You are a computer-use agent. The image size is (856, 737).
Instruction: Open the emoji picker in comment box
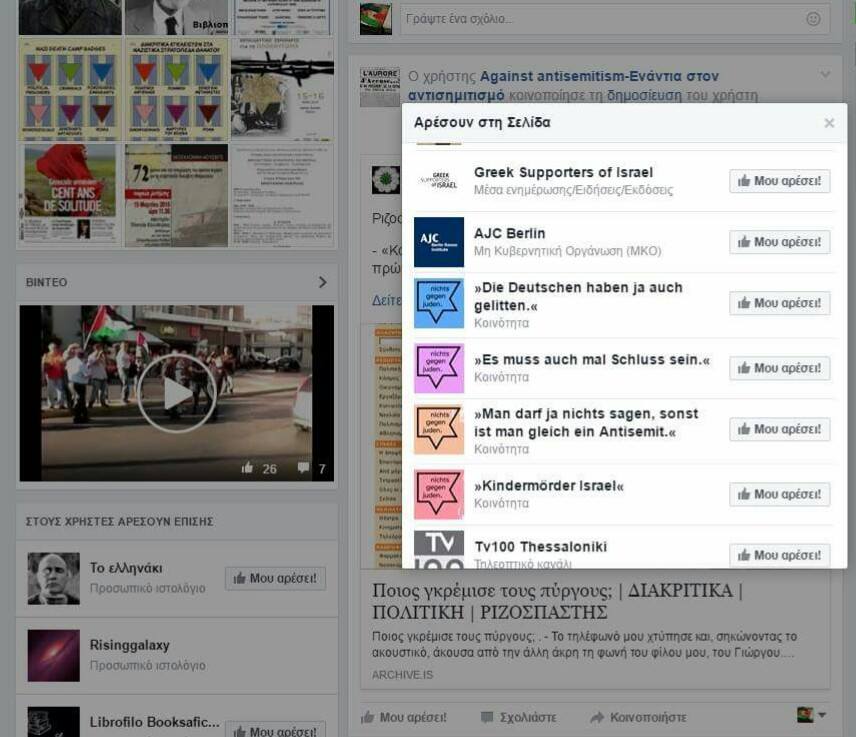(813, 19)
